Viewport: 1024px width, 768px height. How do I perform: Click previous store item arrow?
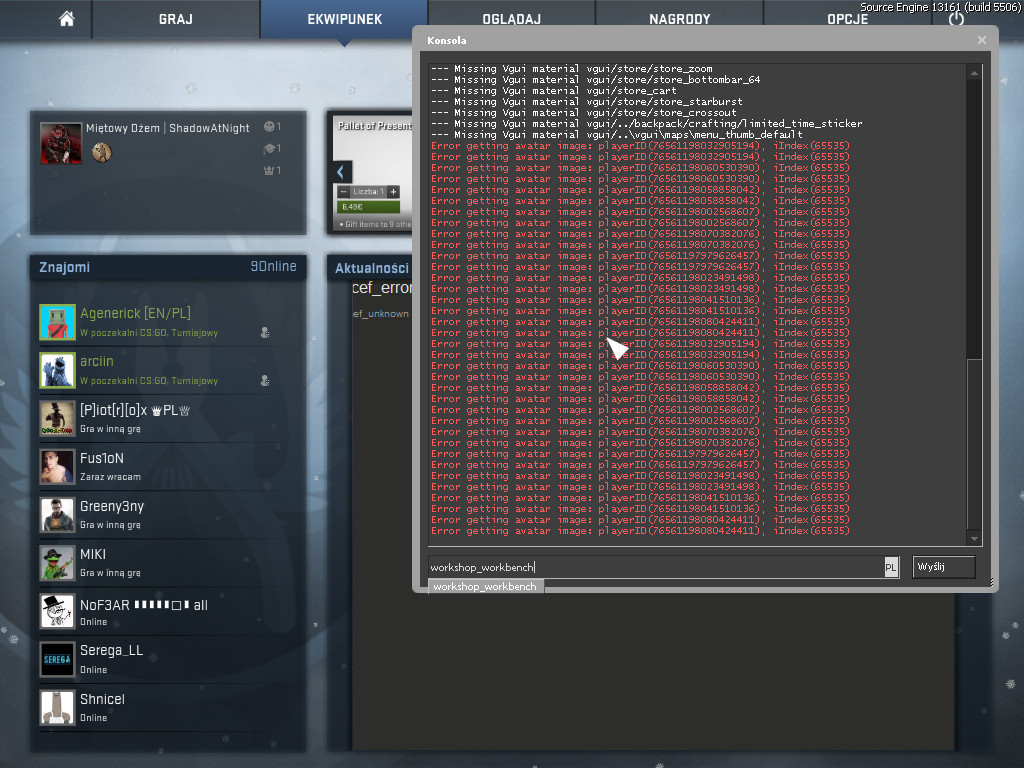click(342, 172)
